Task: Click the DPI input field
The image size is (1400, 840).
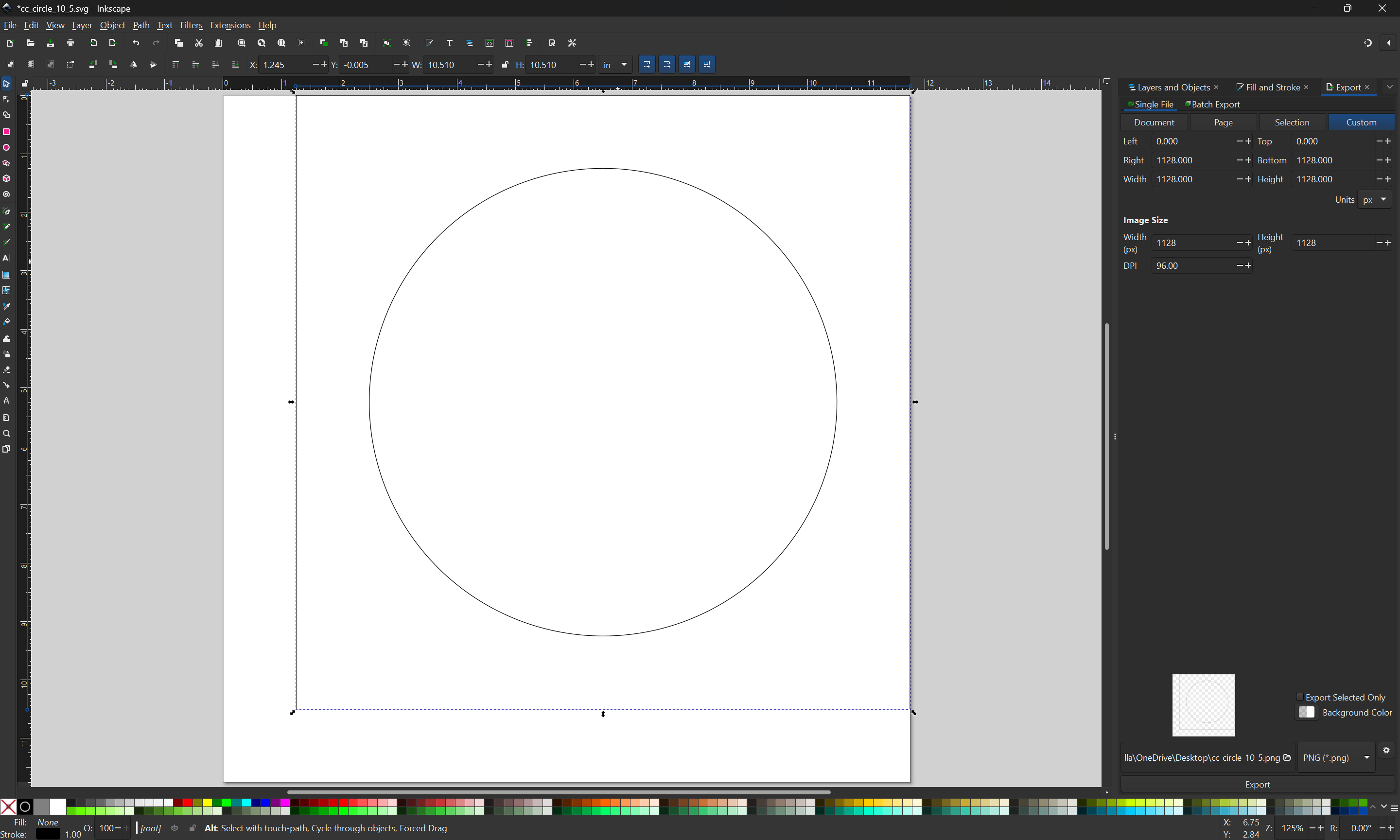Action: 1193,265
